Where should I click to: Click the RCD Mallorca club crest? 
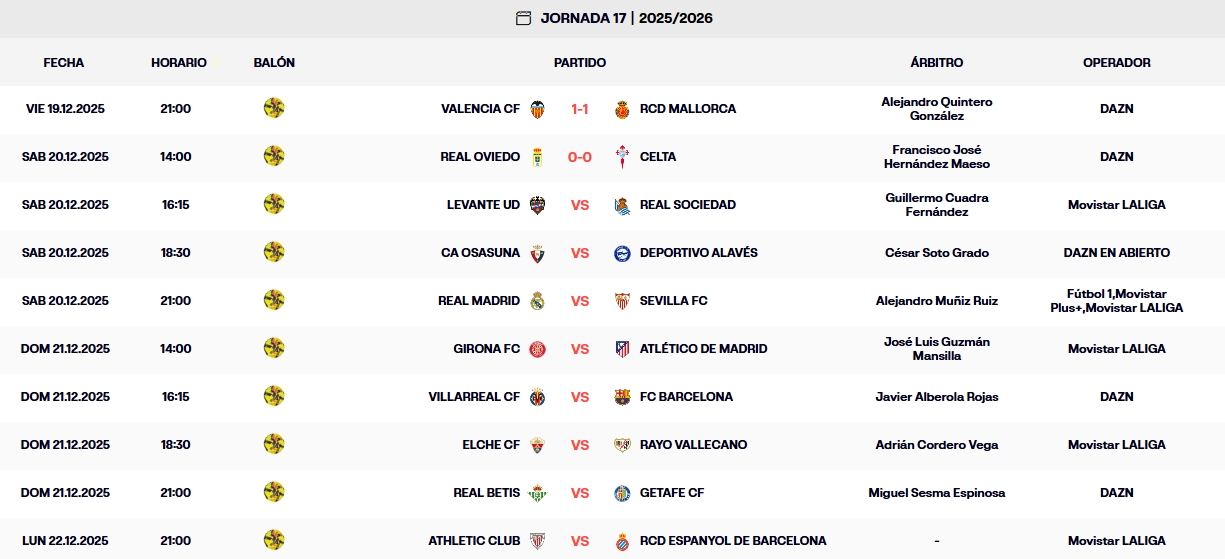pos(622,109)
